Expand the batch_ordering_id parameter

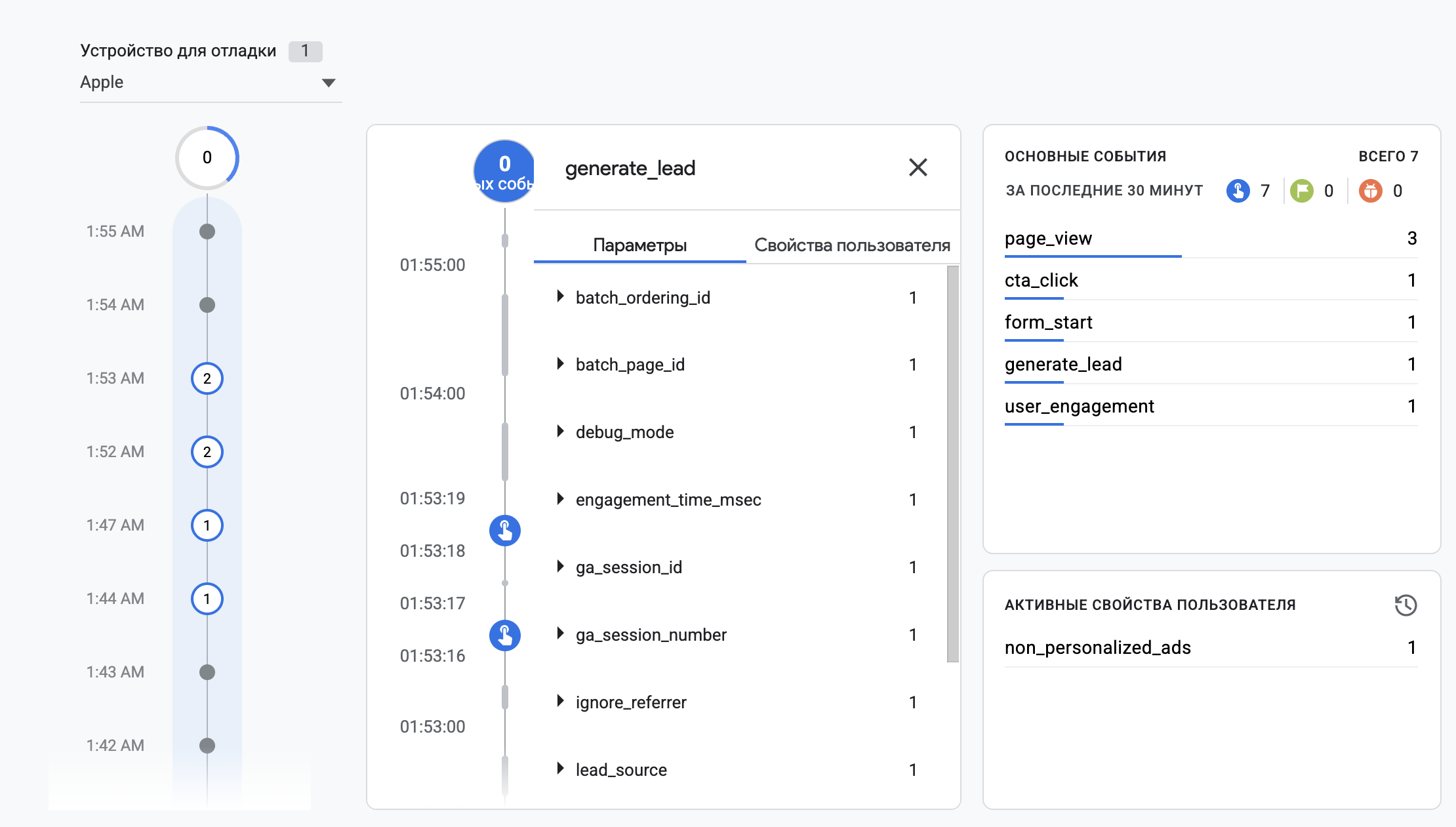point(560,296)
